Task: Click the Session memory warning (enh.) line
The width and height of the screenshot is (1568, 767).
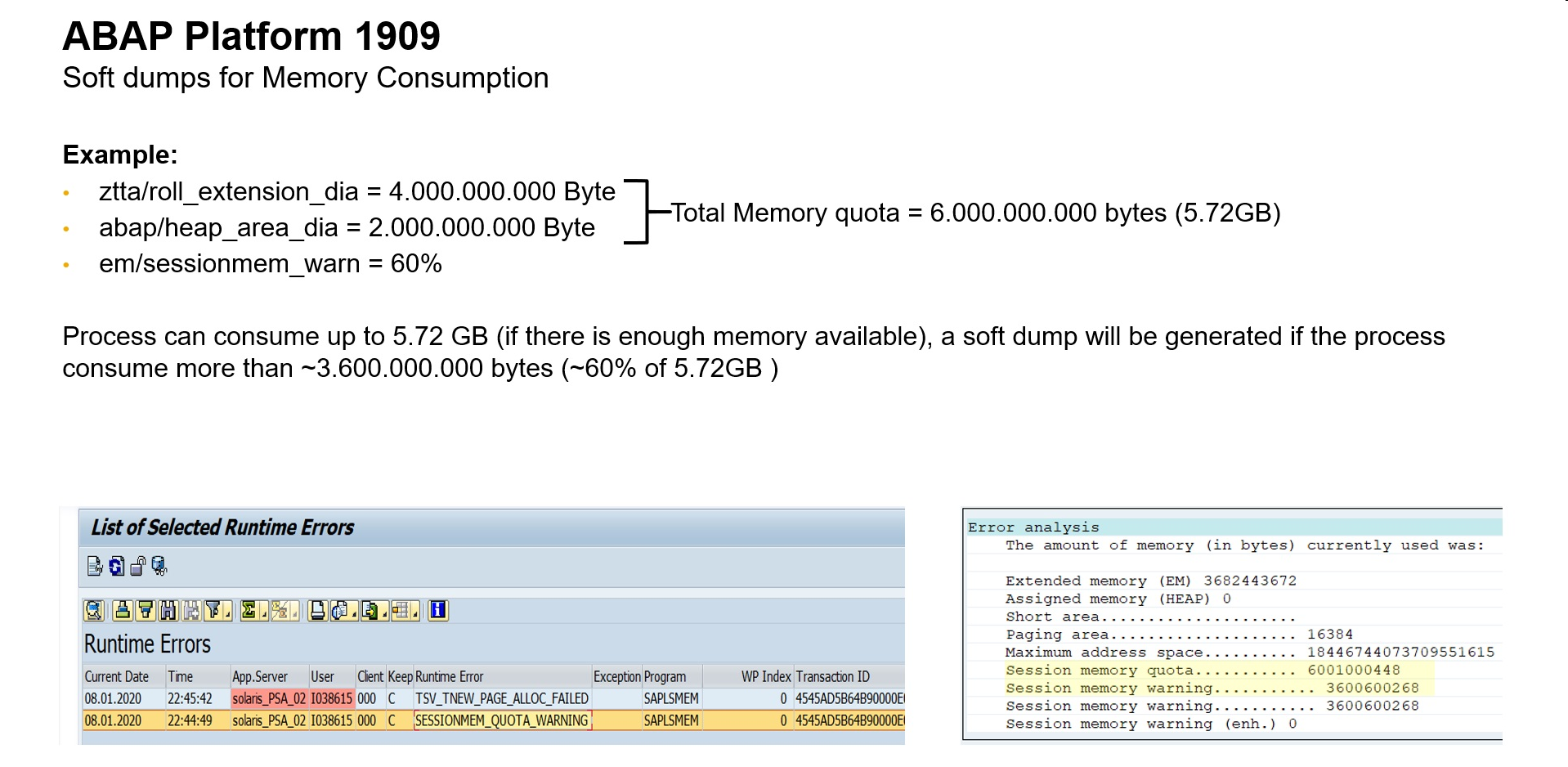Action: point(1151,724)
